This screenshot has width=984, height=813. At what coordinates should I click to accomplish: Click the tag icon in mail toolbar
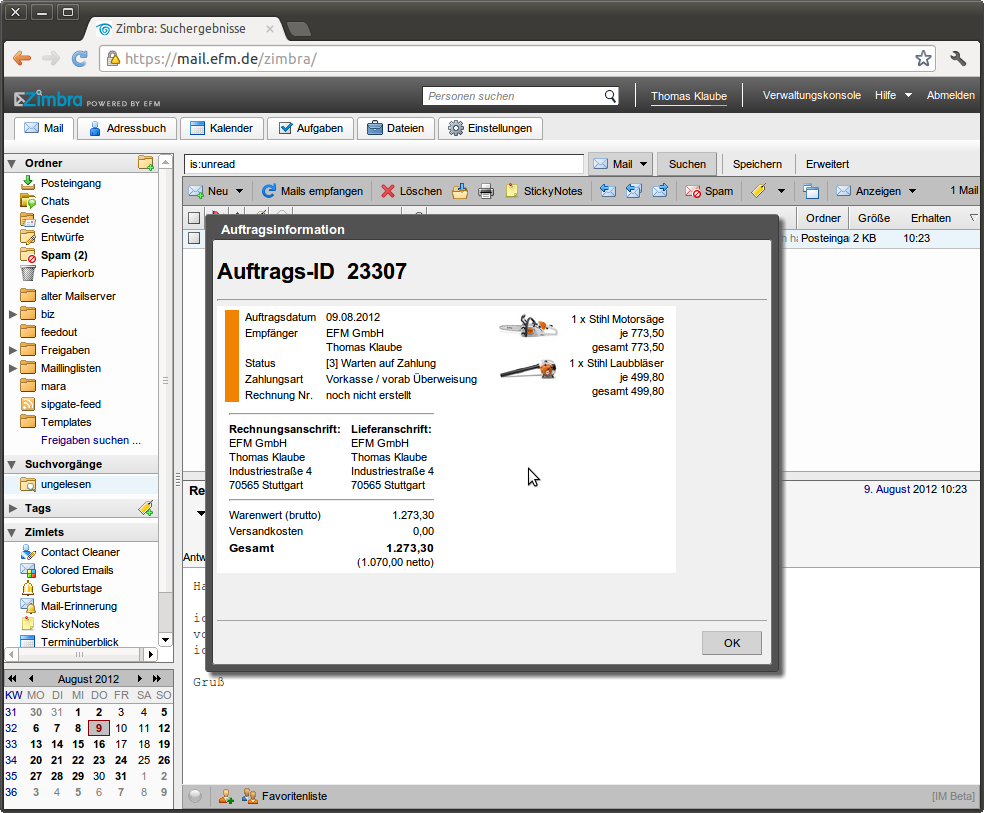coord(759,191)
